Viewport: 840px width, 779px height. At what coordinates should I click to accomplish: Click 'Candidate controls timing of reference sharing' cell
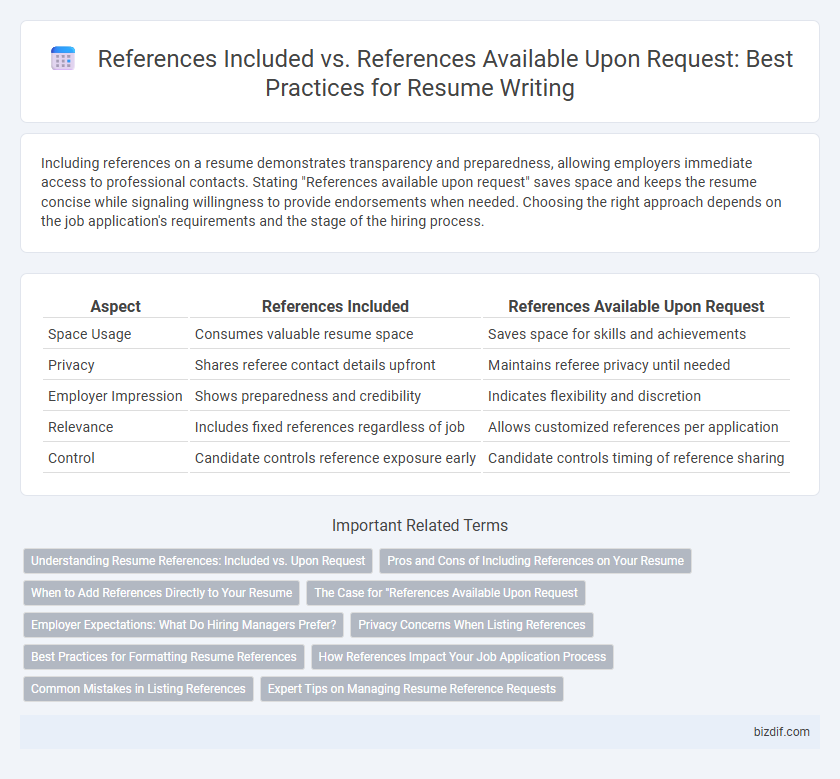coord(636,459)
